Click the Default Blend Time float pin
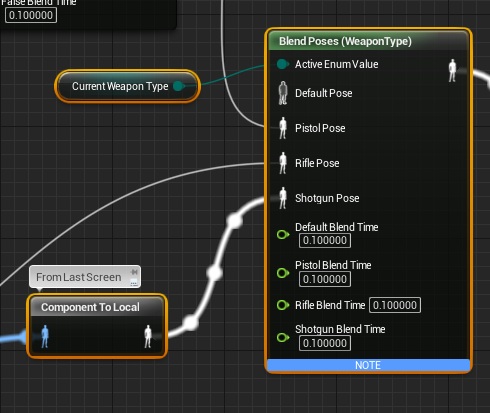The height and width of the screenshot is (413, 490). (283, 235)
